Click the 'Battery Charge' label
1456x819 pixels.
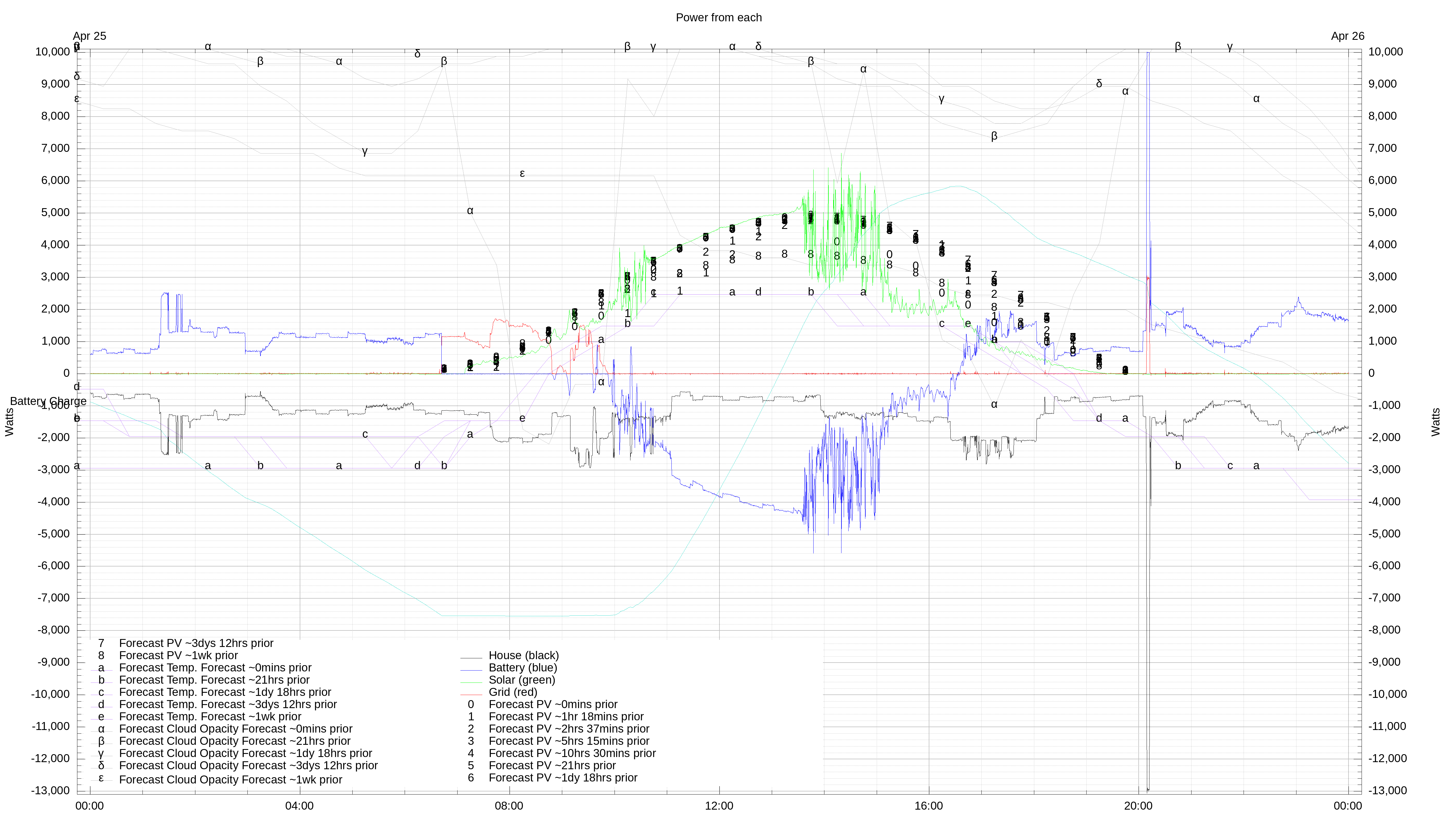click(x=48, y=401)
